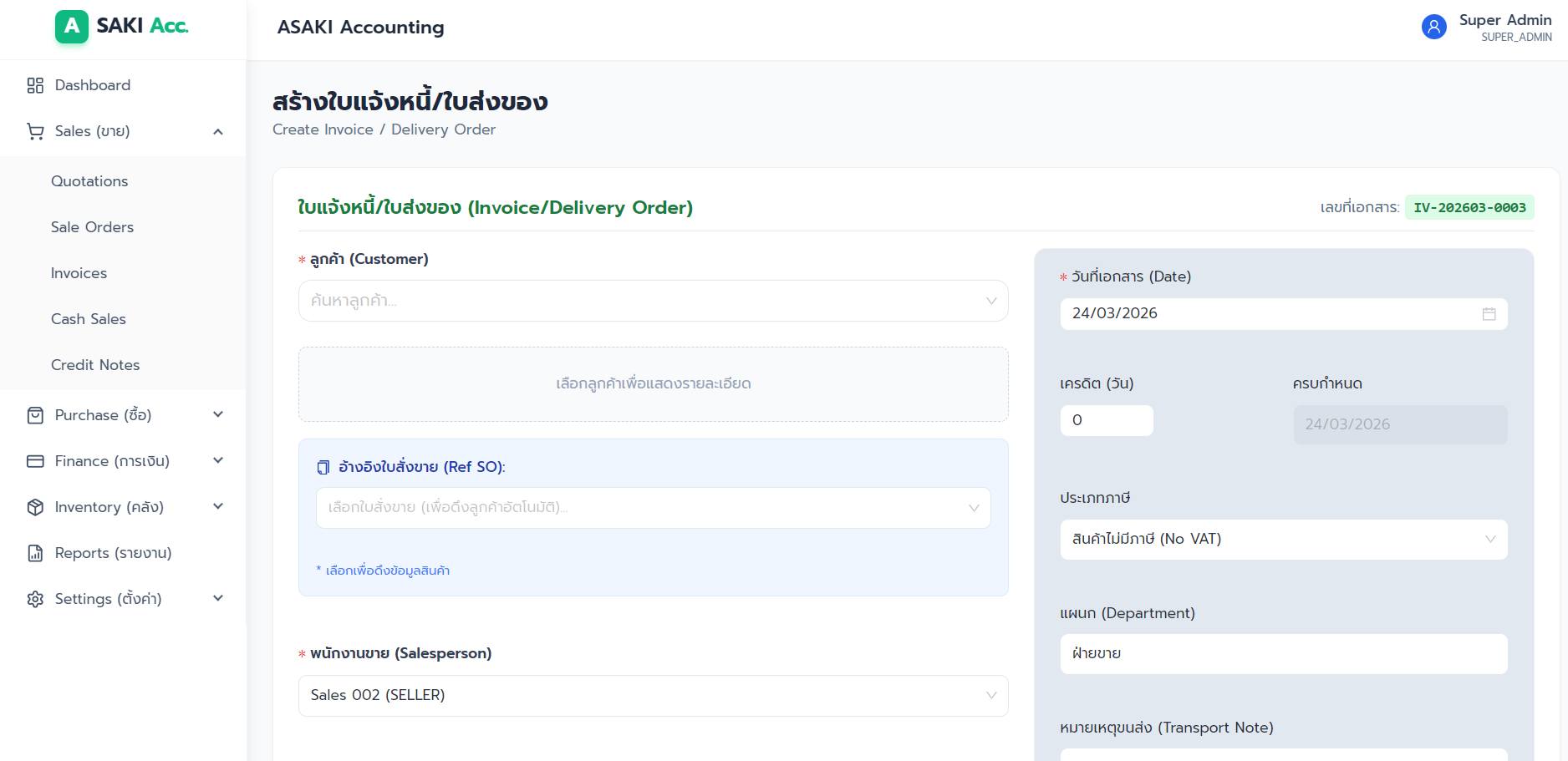
Task: Open the Super Admin user profile
Action: (1487, 27)
